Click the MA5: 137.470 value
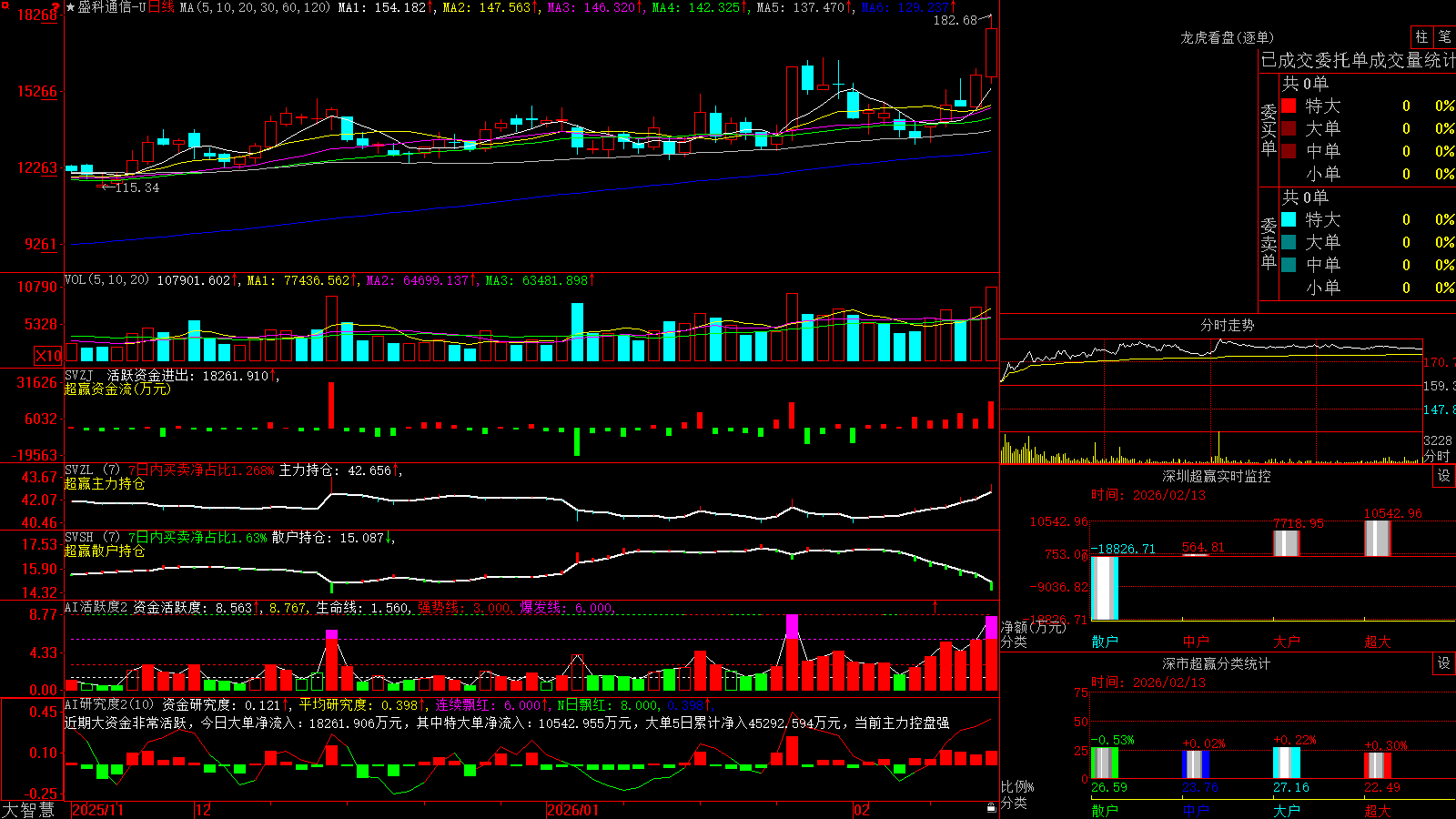This screenshot has width=1456, height=819. (802, 7)
